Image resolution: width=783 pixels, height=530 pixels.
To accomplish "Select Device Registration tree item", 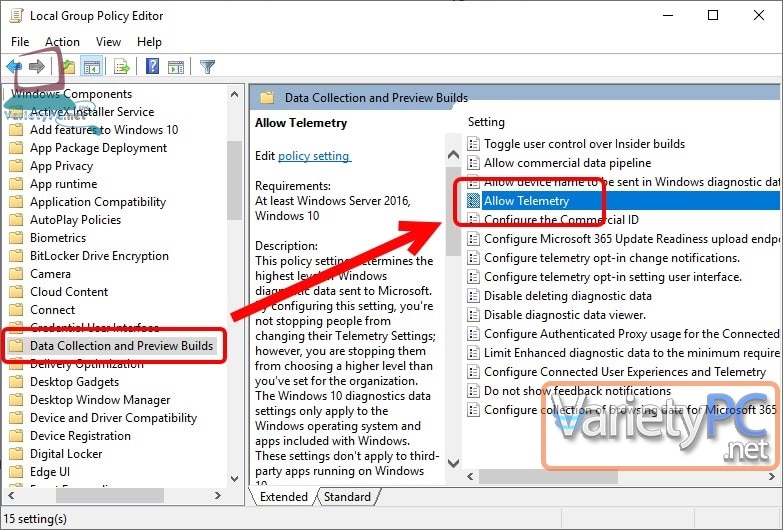I will click(x=80, y=436).
